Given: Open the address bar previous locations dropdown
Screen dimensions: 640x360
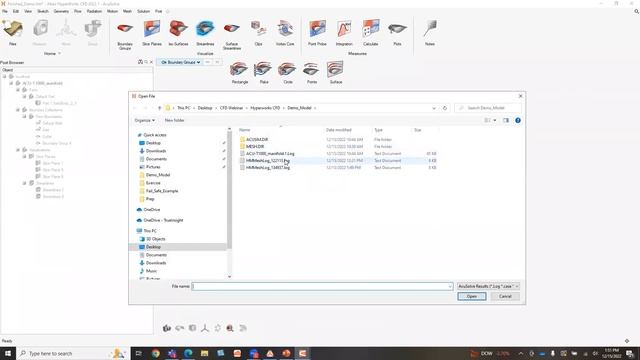Looking at the screenshot, I should 434,108.
